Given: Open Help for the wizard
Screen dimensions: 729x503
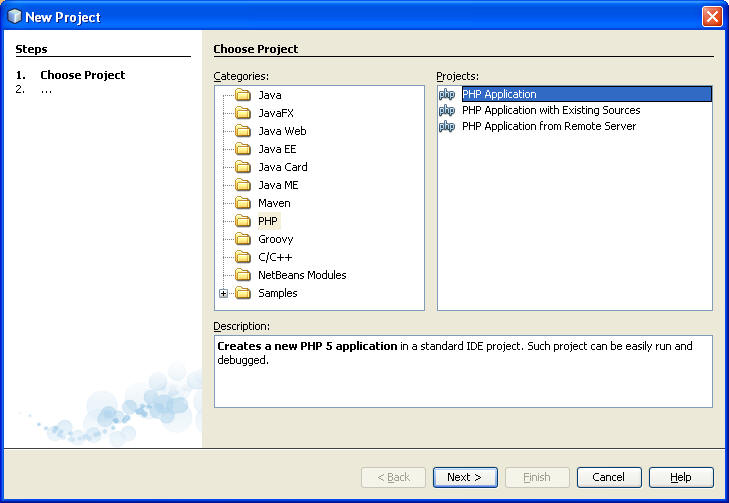Looking at the screenshot, I should coord(681,477).
